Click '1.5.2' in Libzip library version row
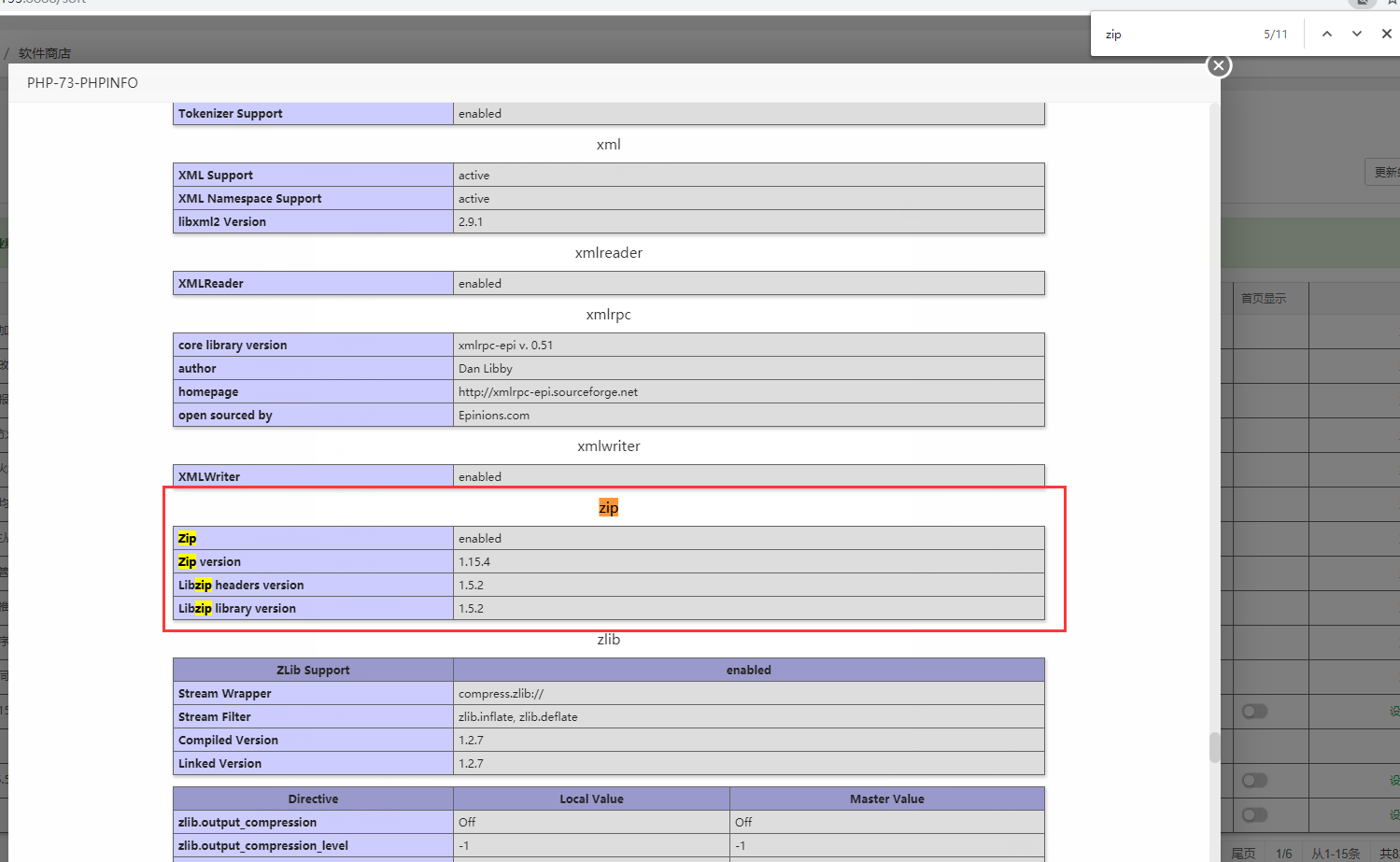The image size is (1400, 862). pos(471,609)
